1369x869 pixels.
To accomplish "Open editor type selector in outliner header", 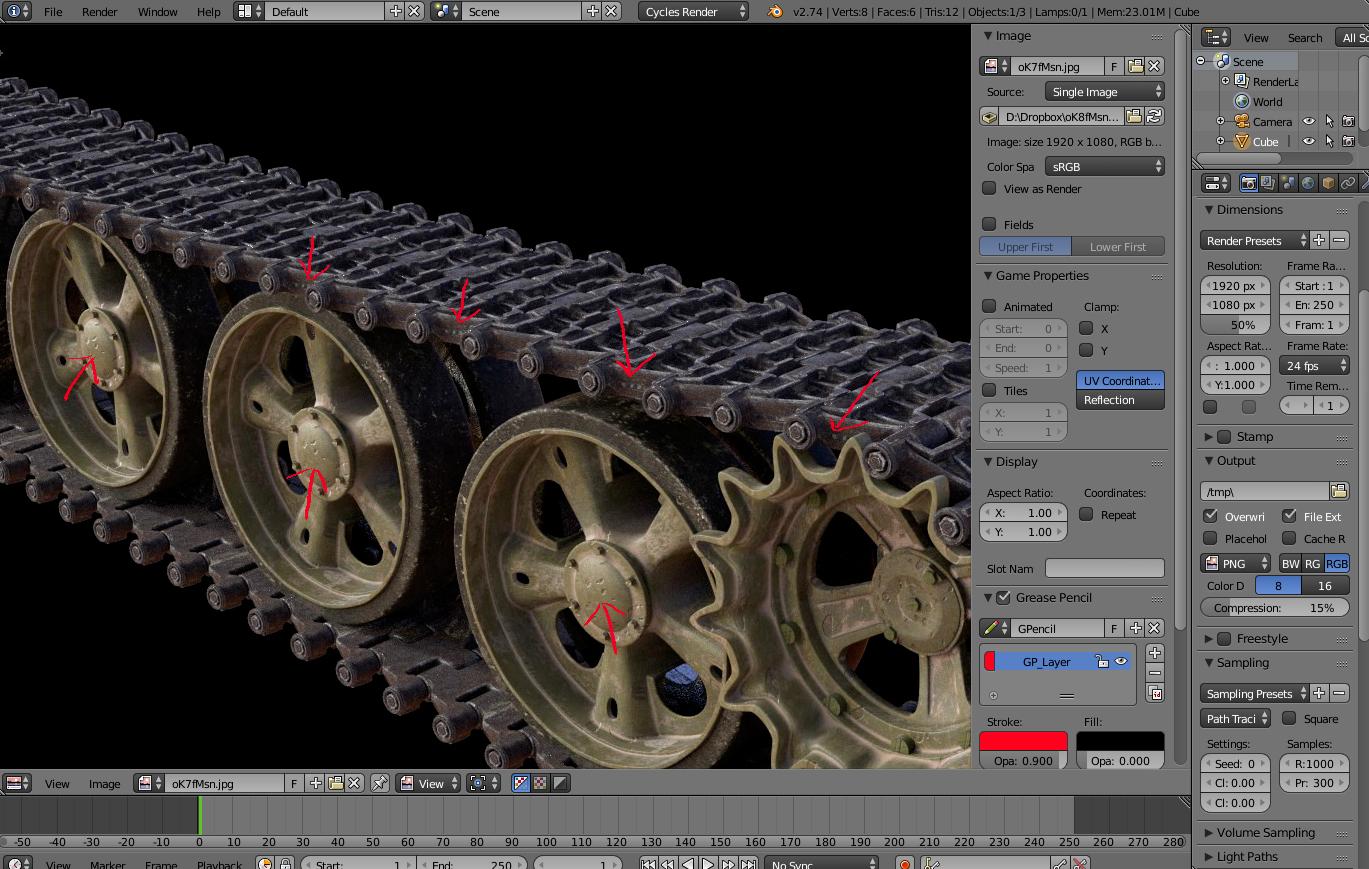I will pos(1216,37).
